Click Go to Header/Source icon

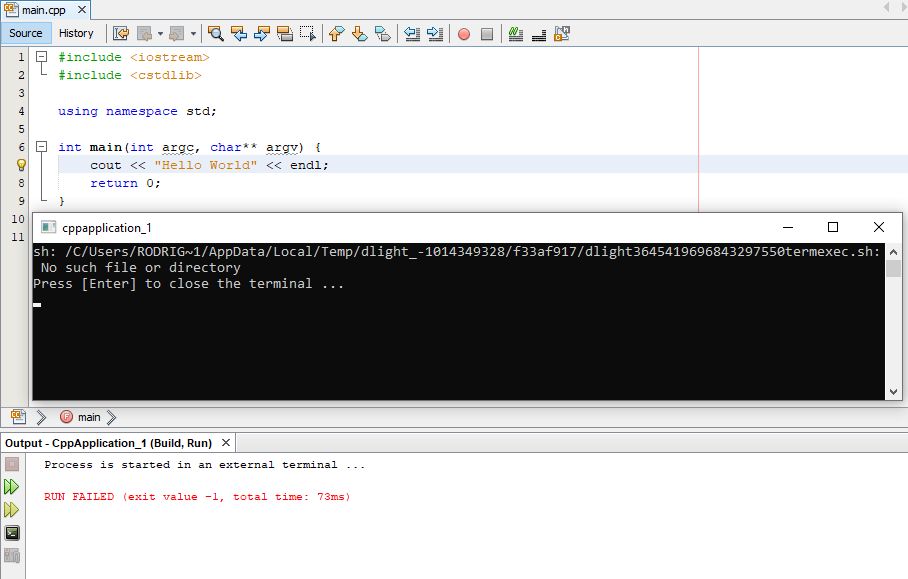pyautogui.click(x=562, y=34)
